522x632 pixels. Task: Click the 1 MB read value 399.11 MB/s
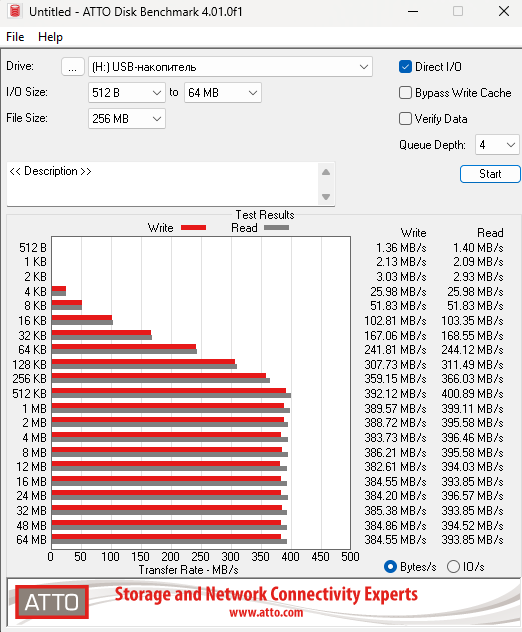[472, 409]
